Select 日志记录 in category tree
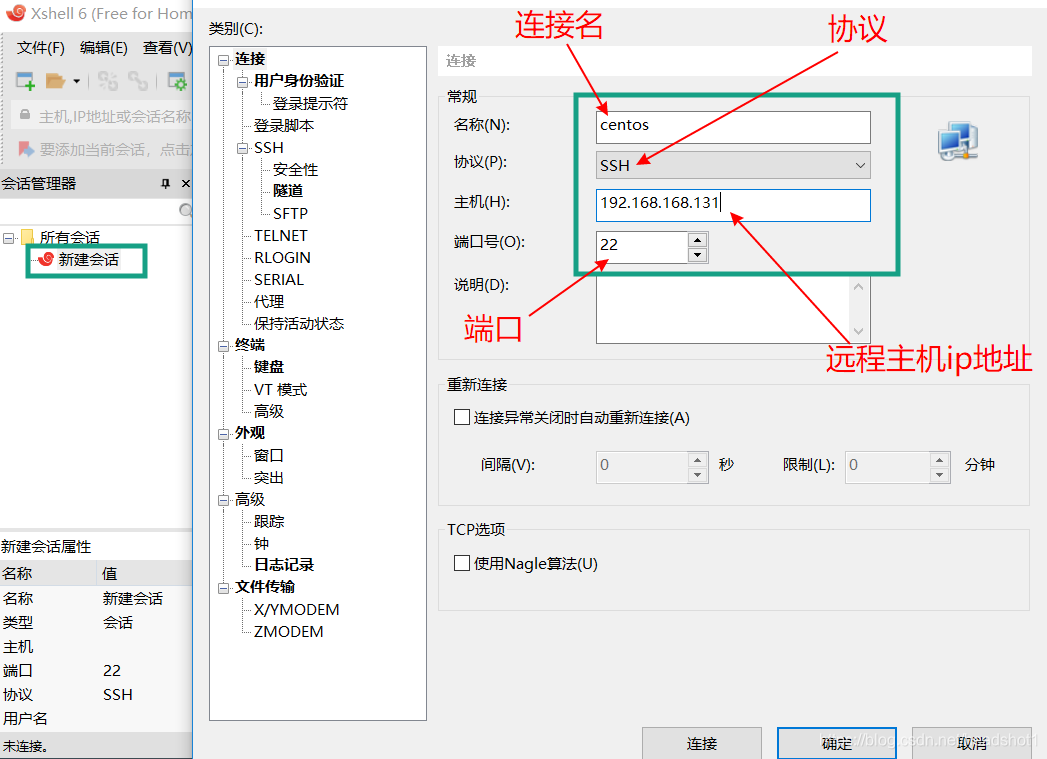This screenshot has width=1047, height=759. (x=284, y=565)
